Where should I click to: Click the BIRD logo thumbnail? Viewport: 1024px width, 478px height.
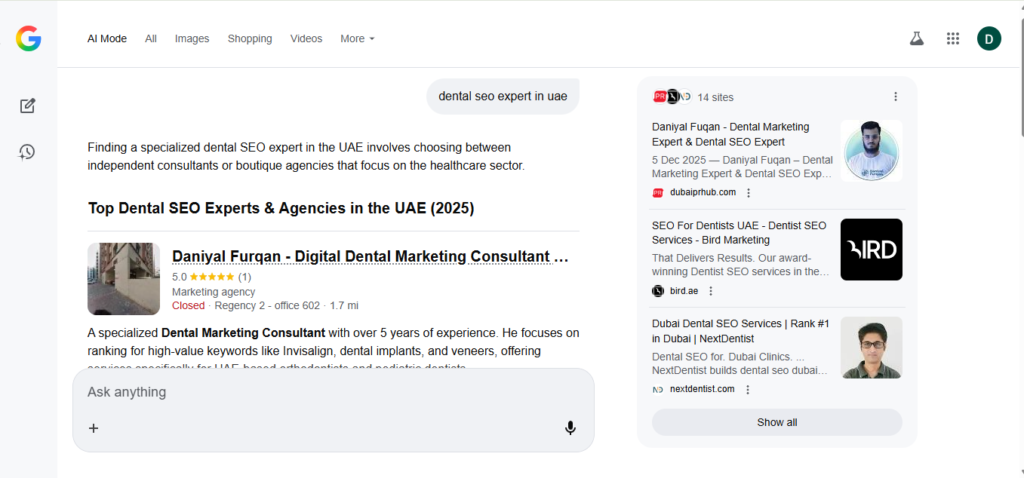pyautogui.click(x=871, y=249)
